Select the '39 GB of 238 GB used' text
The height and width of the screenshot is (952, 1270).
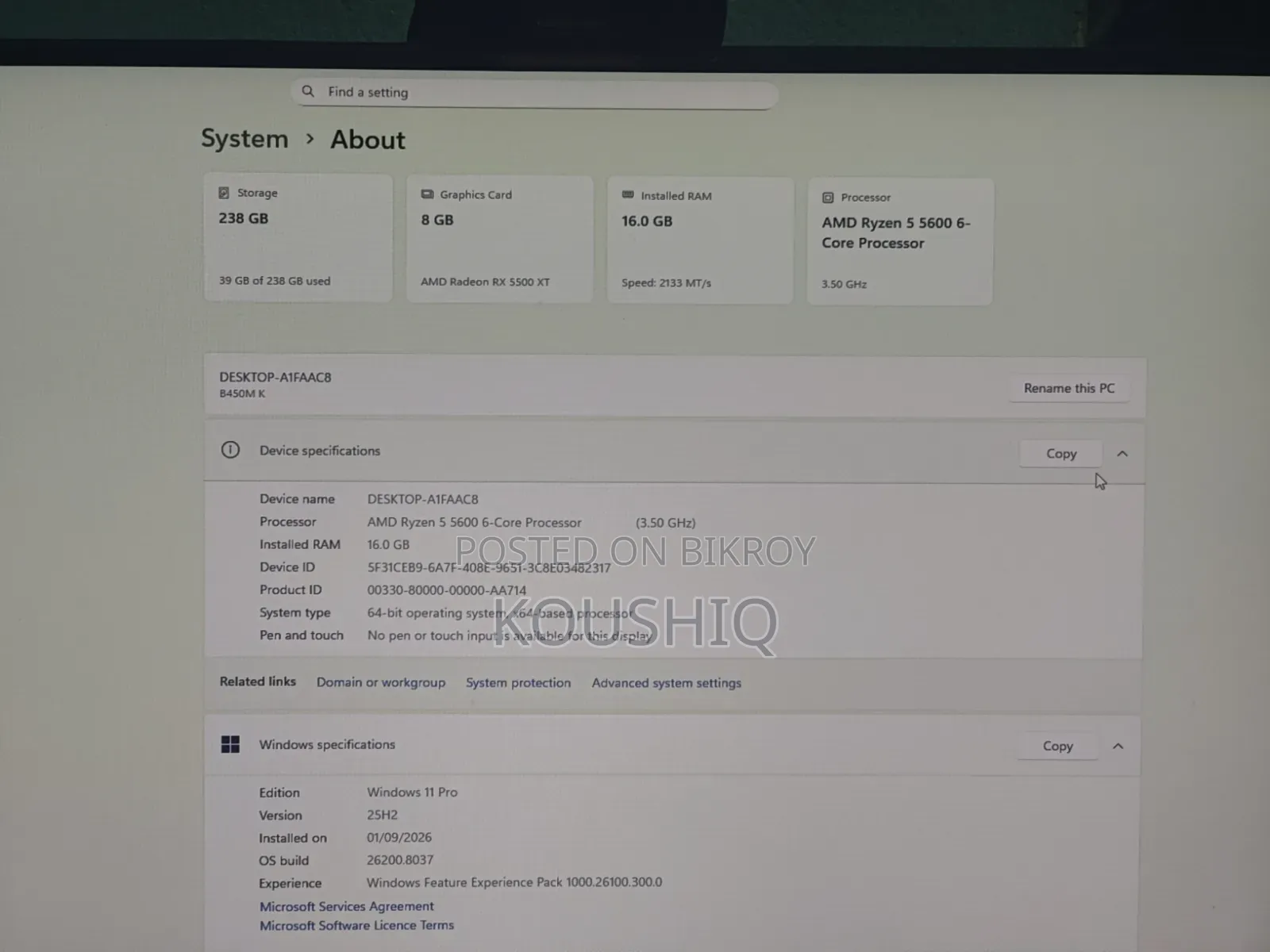point(275,281)
